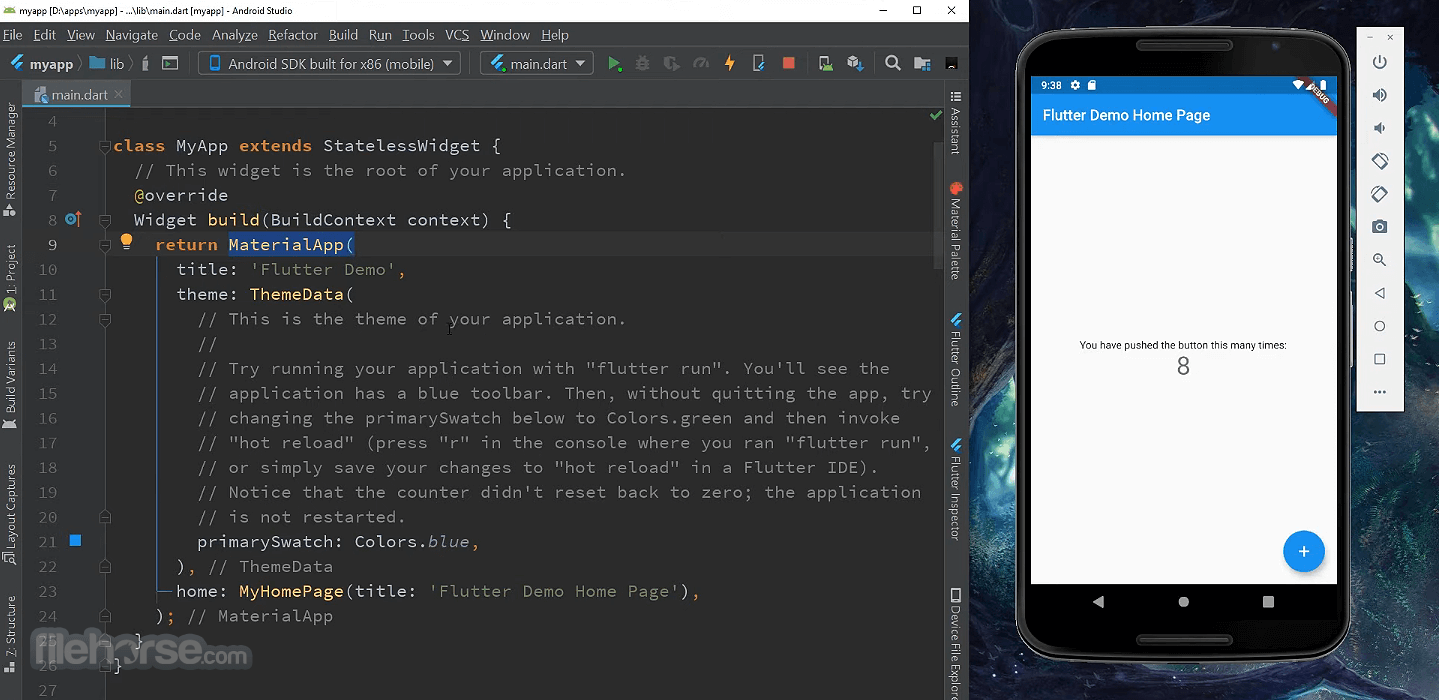Open the Build menu
Viewport: 1439px width, 700px height.
click(x=343, y=35)
